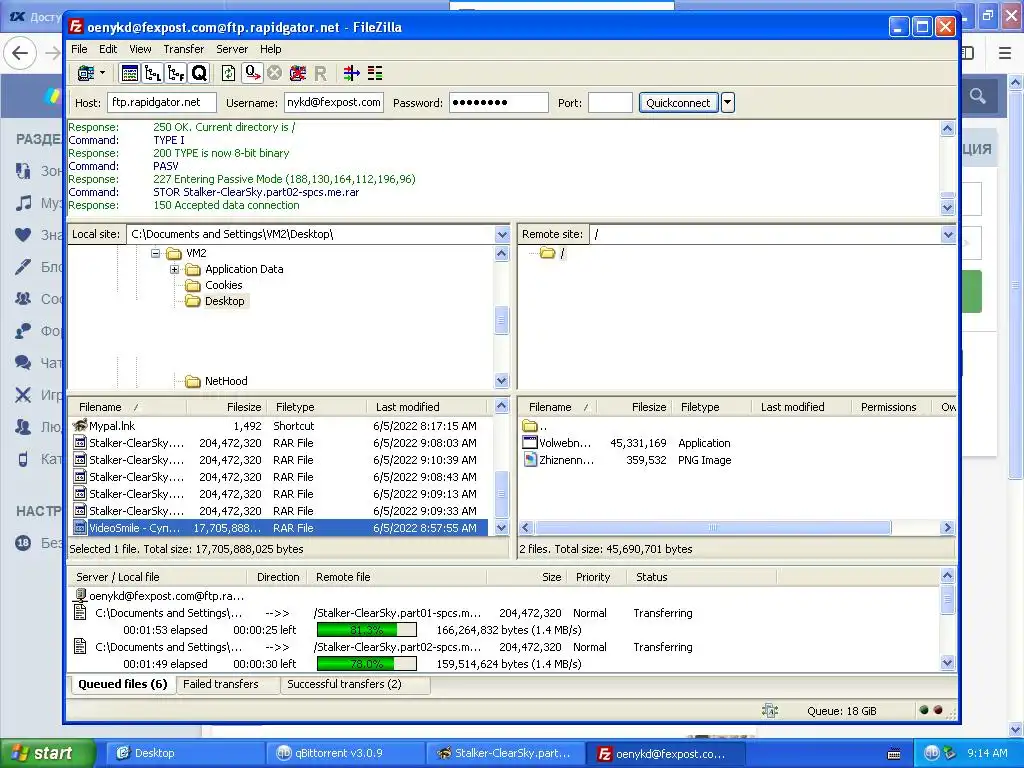
Task: Toggle directory comparison
Action: (375, 73)
